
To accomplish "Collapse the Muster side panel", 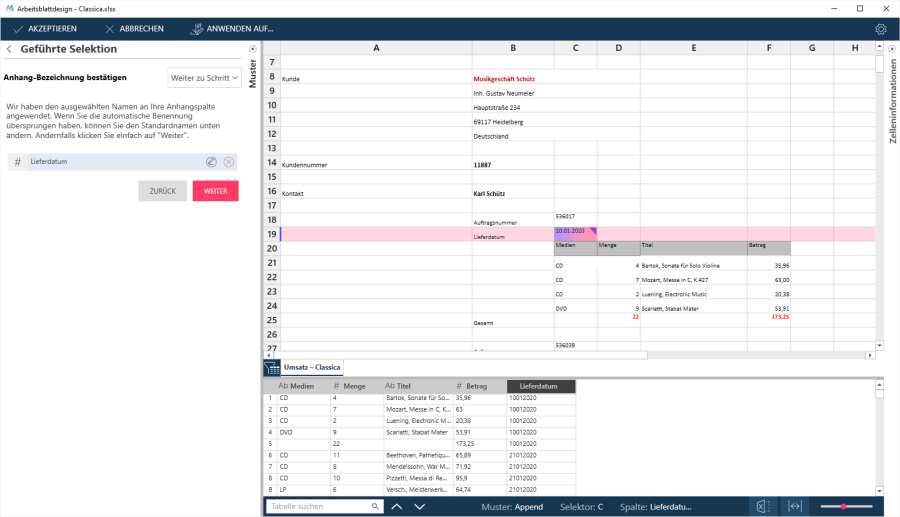I will pos(253,49).
